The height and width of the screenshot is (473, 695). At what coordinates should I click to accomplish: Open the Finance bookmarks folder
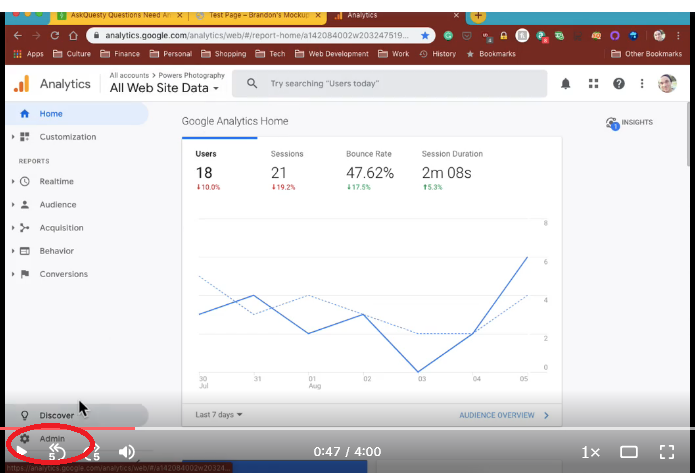[120, 54]
